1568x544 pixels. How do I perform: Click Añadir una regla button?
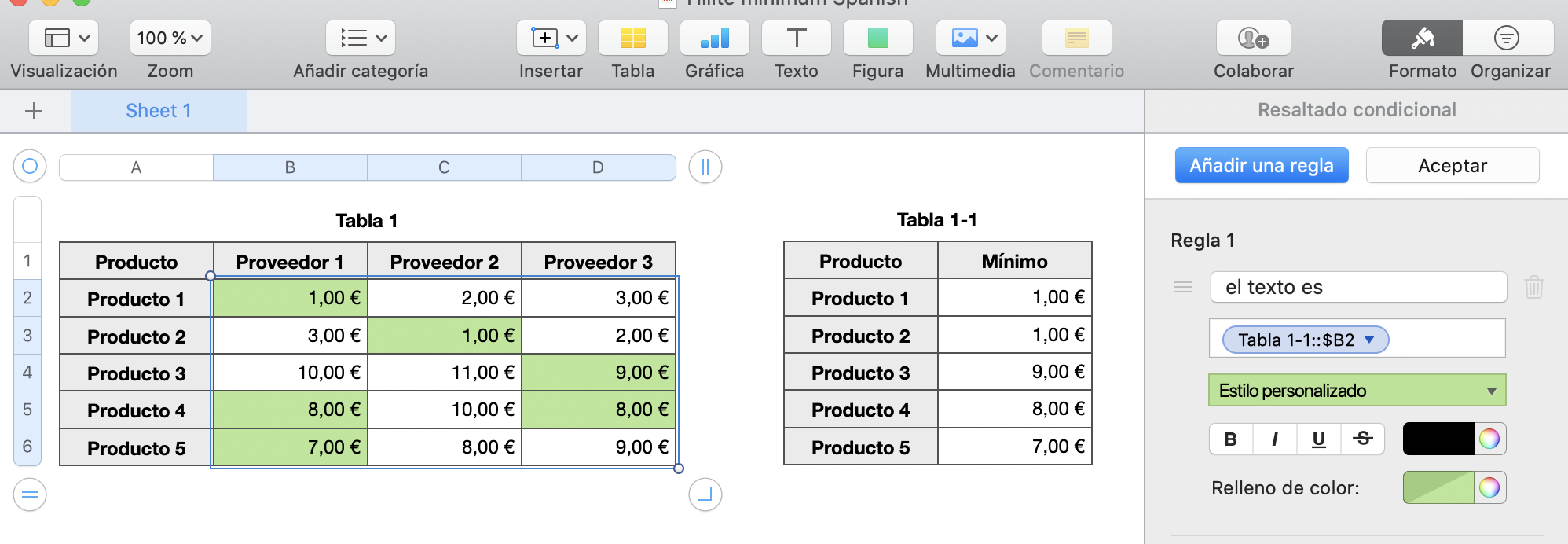point(1261,166)
